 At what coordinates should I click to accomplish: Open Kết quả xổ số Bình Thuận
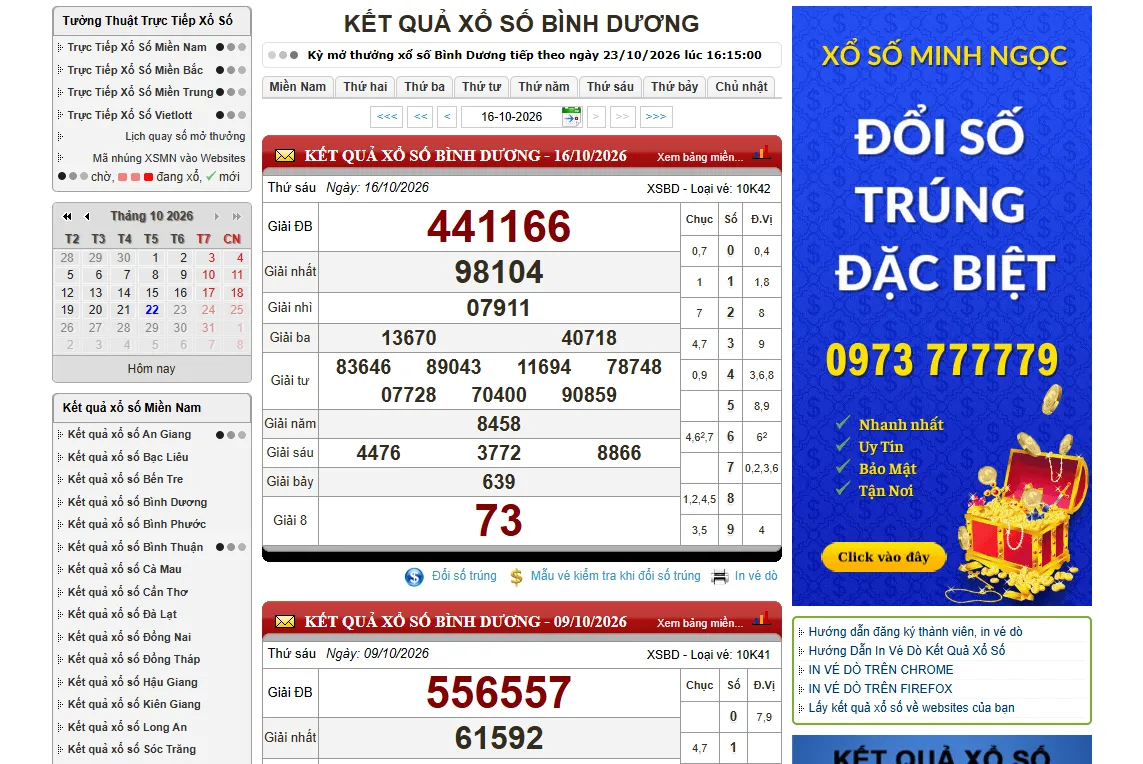pos(136,547)
